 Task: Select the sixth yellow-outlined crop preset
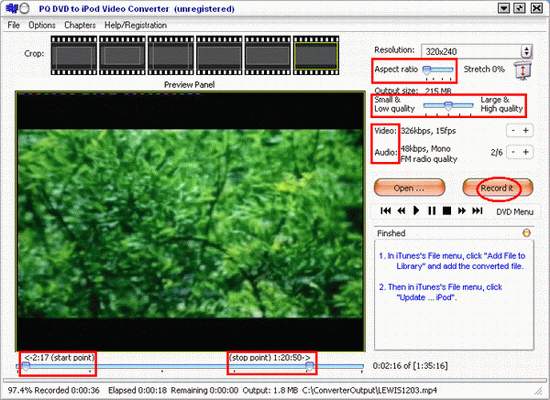point(316,55)
